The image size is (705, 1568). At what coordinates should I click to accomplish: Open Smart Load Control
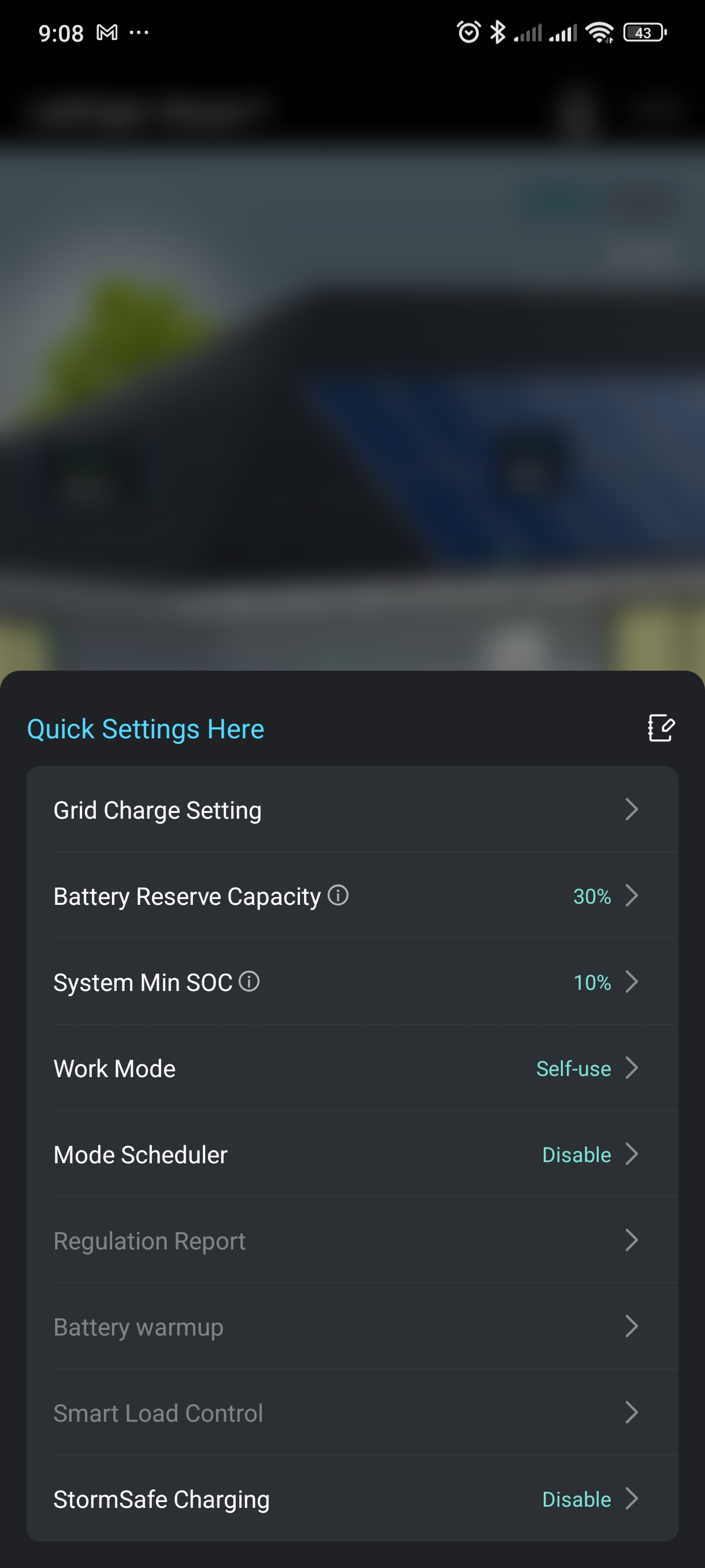tap(158, 1413)
